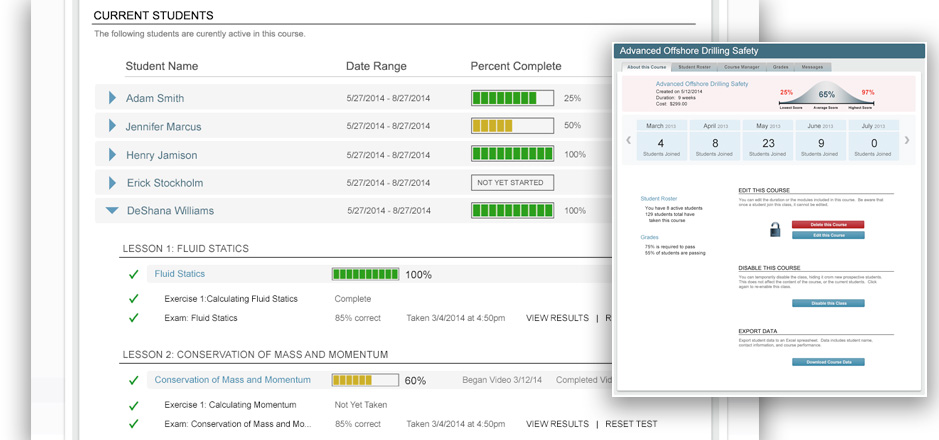Viewport: 939px width, 440px height.
Task: Open View Results for Fluid Statics exam
Action: tap(557, 318)
